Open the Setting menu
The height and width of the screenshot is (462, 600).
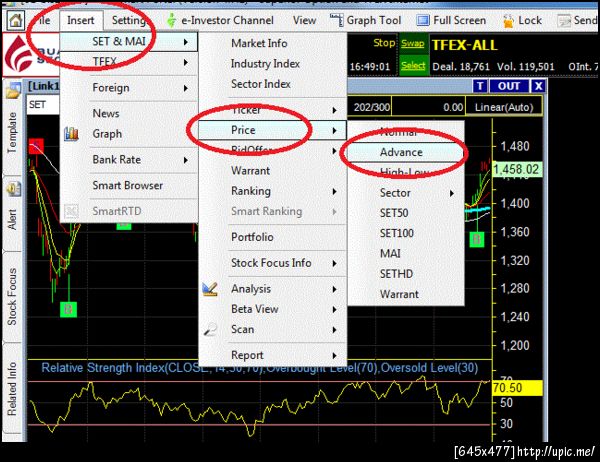[129, 20]
